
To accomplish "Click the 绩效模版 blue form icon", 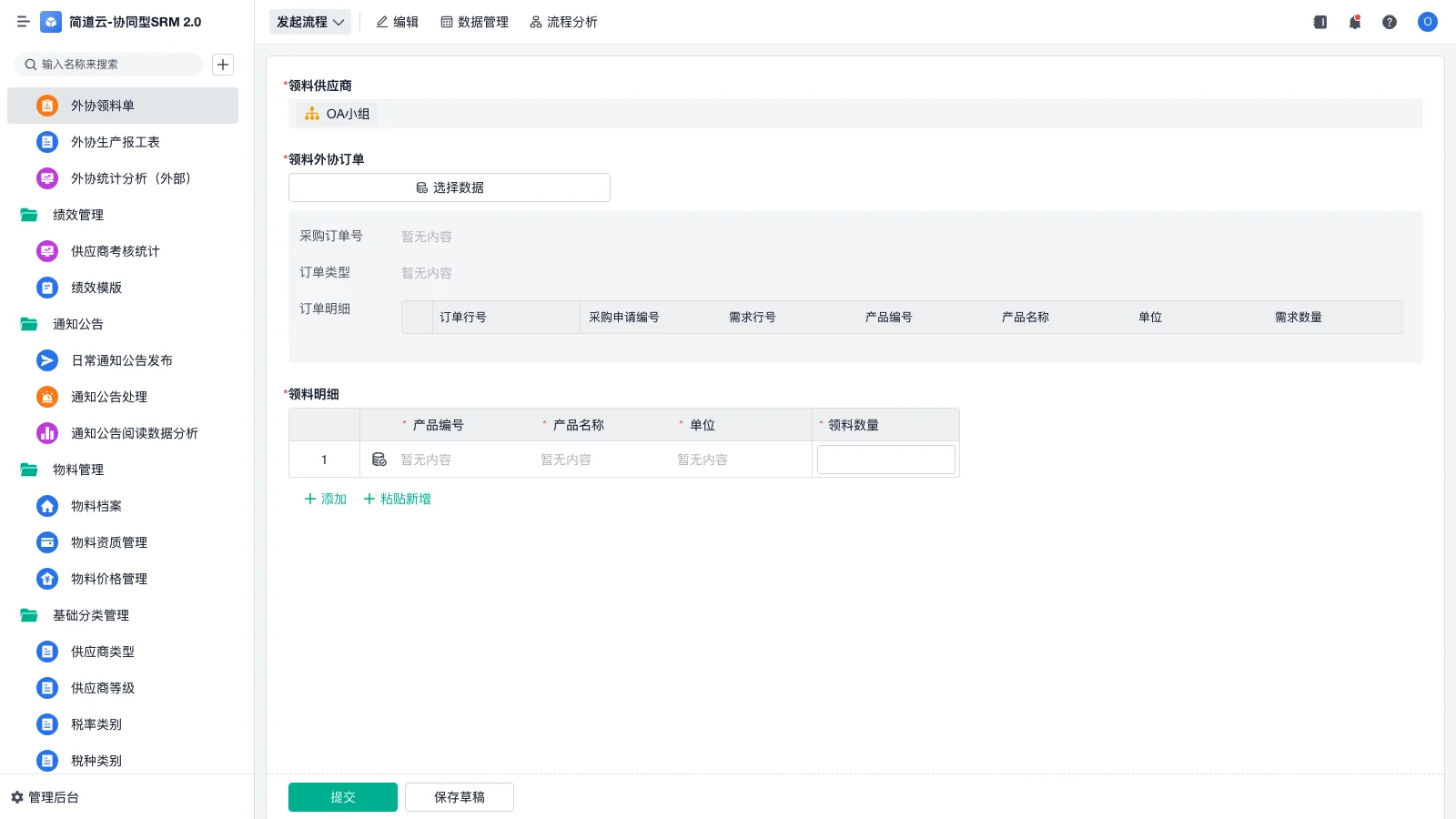I will pyautogui.click(x=47, y=288).
